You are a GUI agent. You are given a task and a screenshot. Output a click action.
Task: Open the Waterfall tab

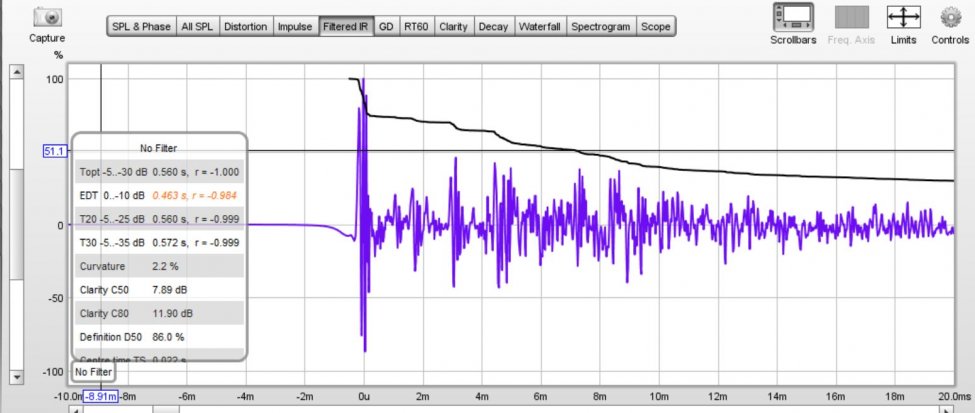pyautogui.click(x=540, y=27)
